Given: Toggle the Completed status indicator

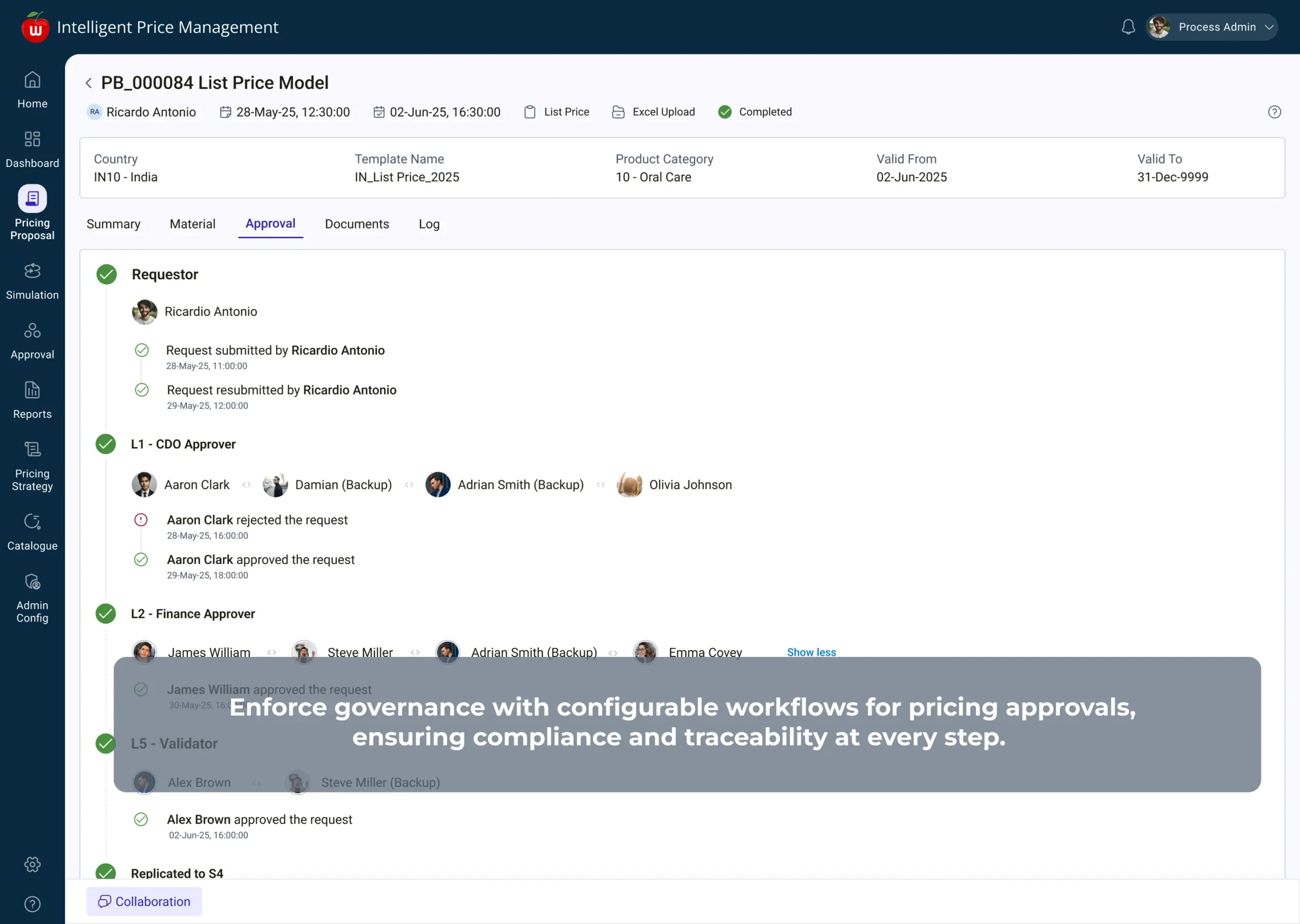Looking at the screenshot, I should [725, 112].
